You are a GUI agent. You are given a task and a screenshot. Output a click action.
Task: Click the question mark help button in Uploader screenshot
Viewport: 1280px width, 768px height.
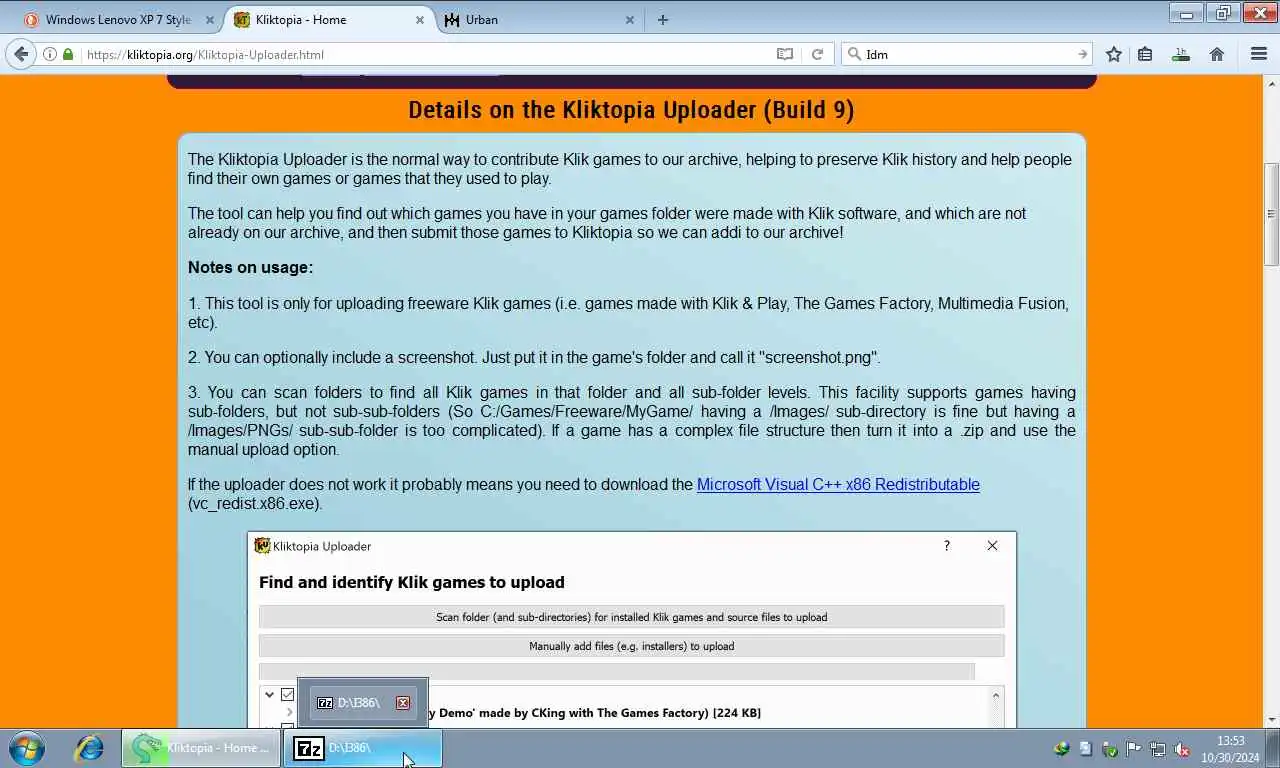click(946, 546)
